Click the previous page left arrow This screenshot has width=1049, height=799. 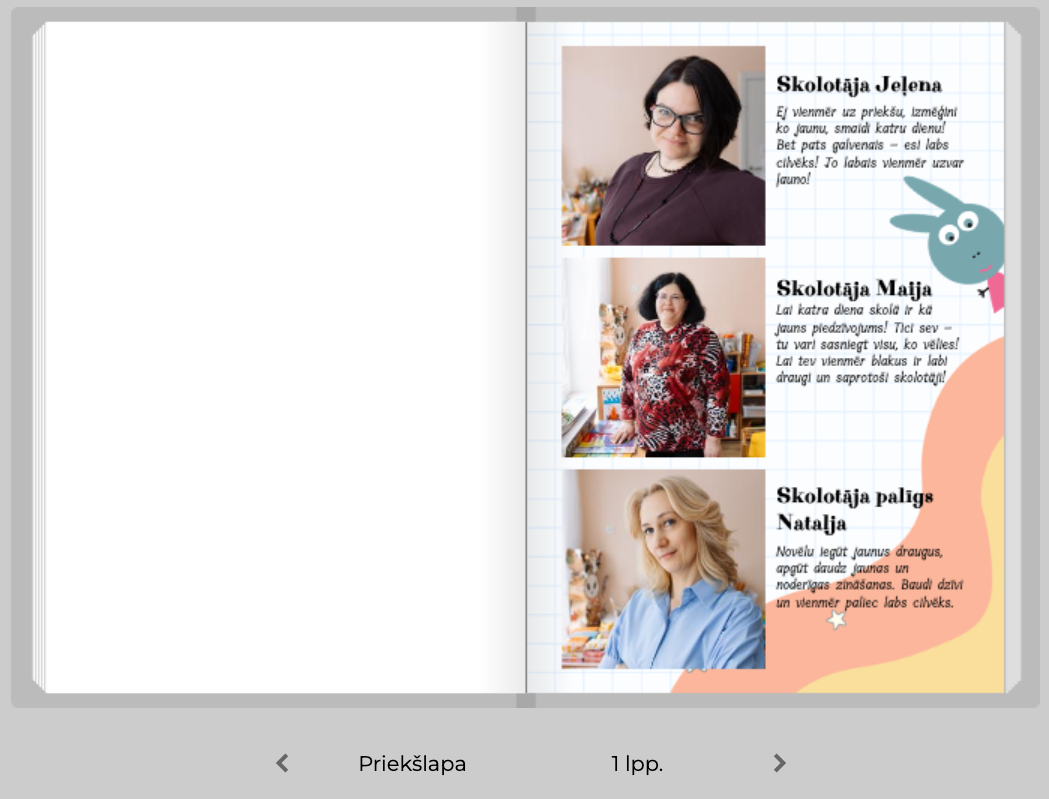[x=282, y=764]
